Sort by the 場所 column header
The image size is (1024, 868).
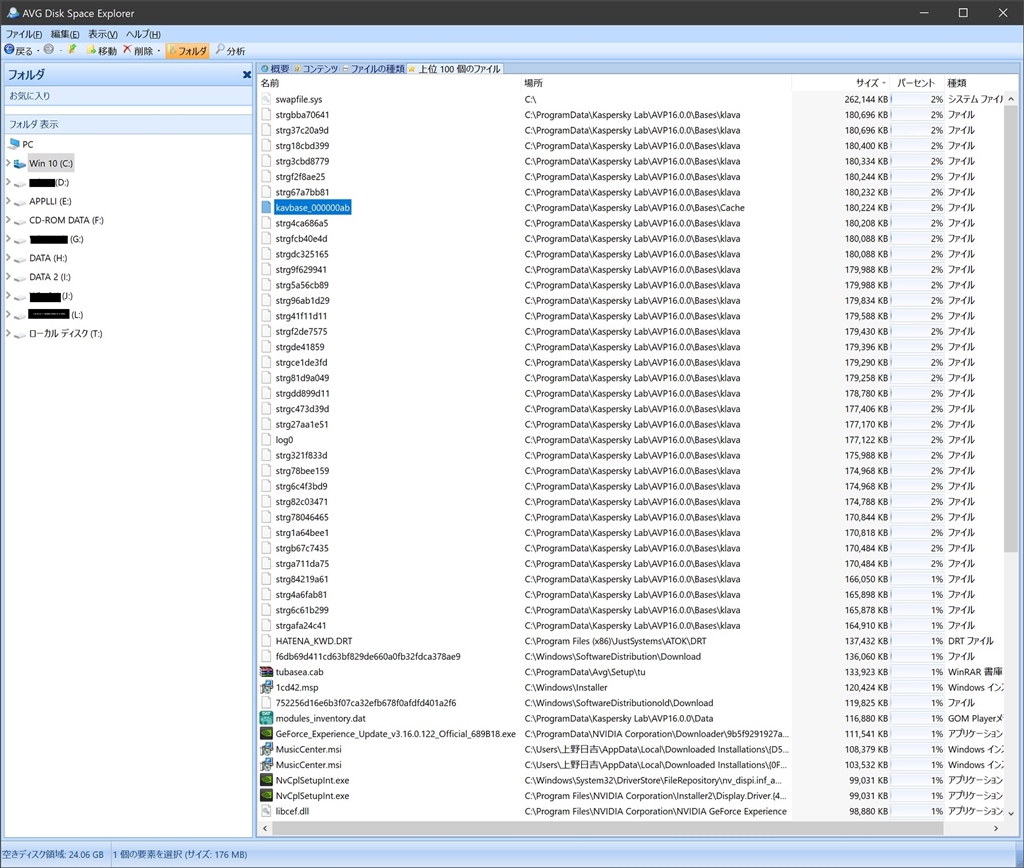pyautogui.click(x=656, y=83)
